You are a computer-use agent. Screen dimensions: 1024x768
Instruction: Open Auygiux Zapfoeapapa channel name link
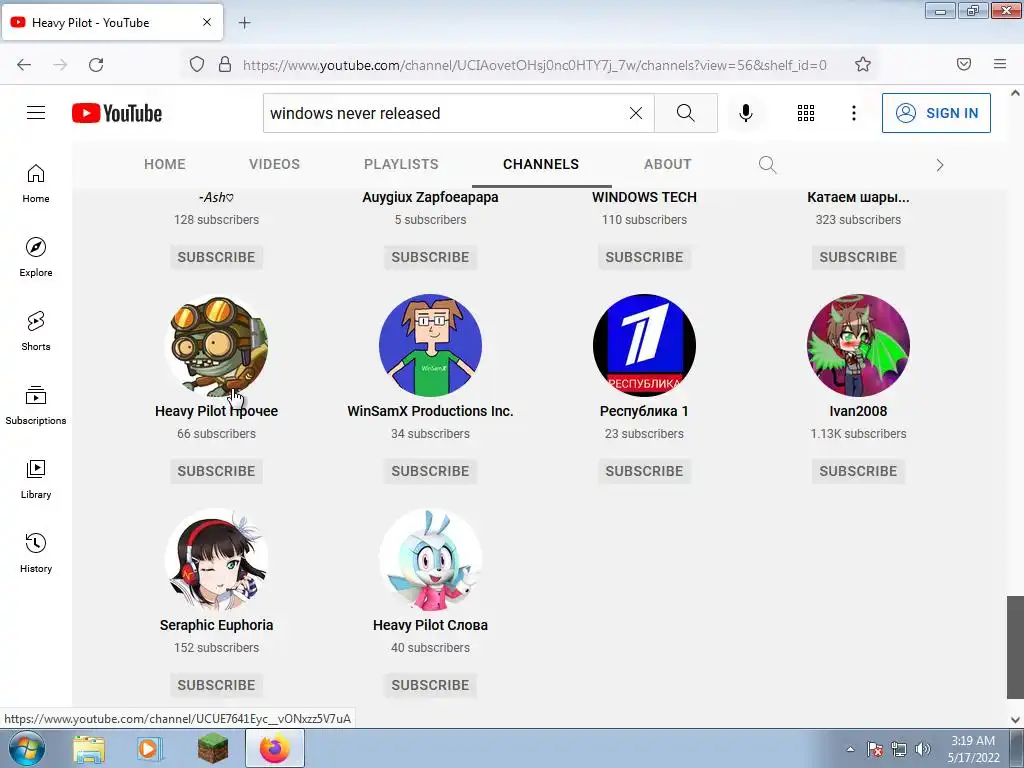point(430,197)
